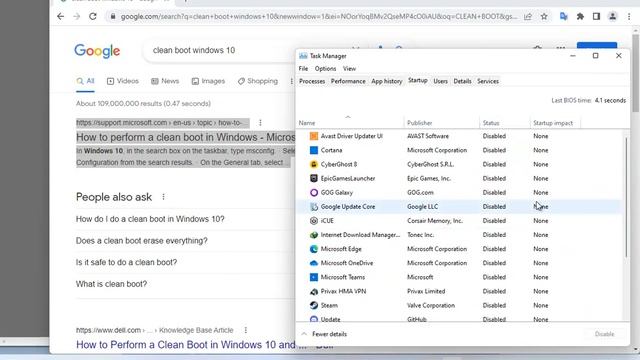Select the All results tab in Google
640x360 pixels.
coord(85,81)
